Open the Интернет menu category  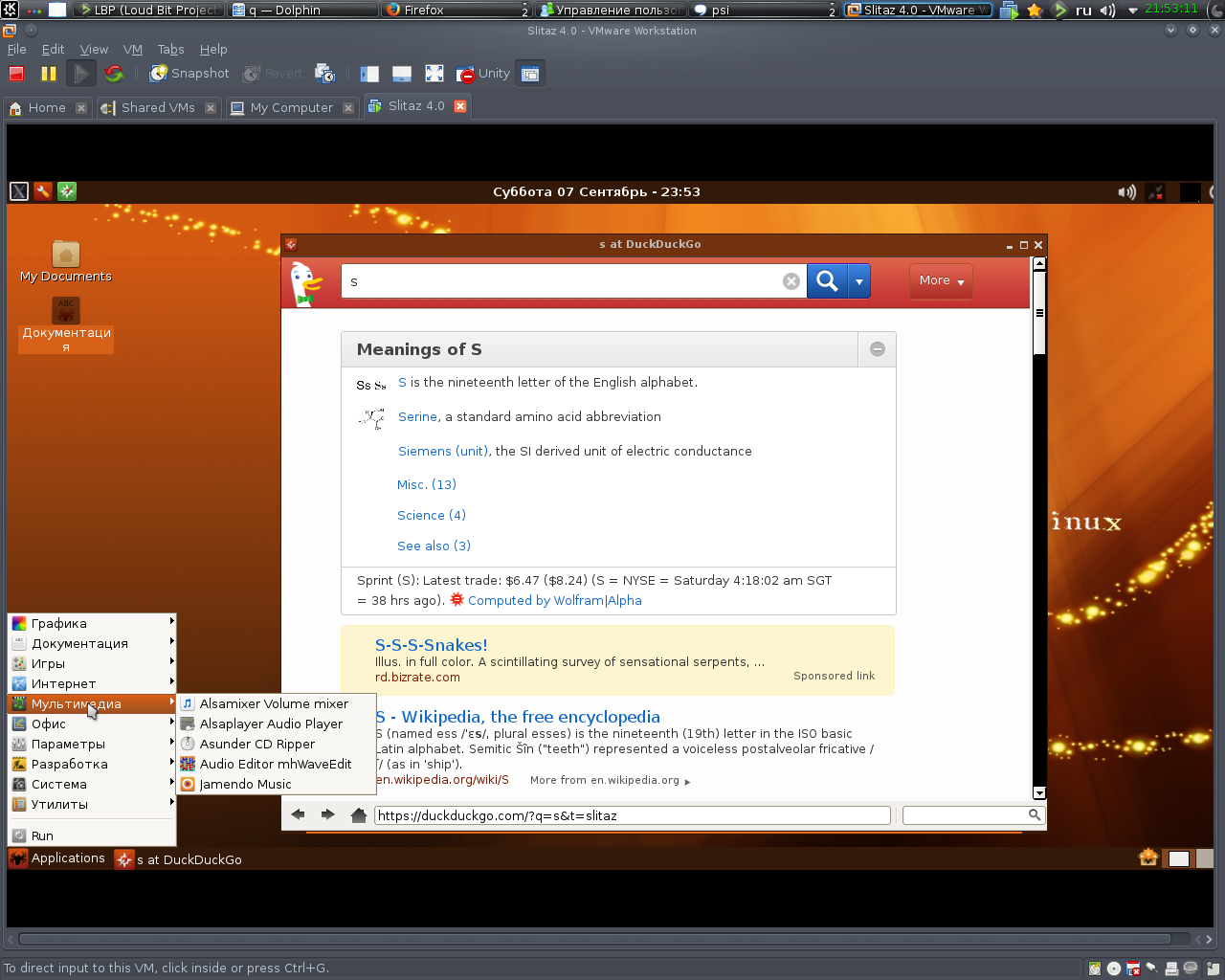coord(92,683)
